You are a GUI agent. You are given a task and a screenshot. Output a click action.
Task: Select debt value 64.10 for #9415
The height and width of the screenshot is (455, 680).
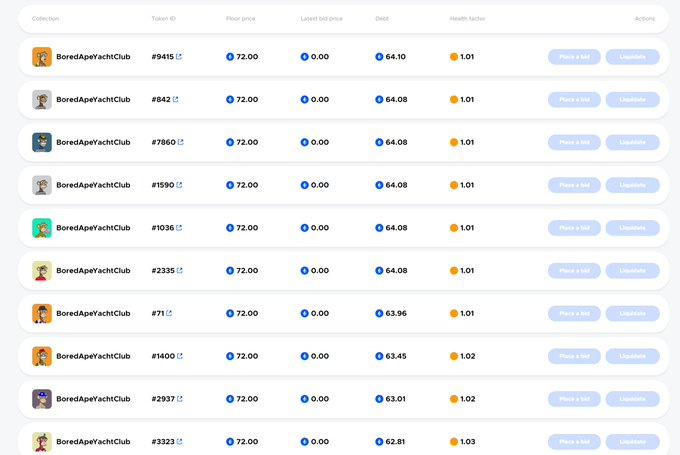[396, 56]
